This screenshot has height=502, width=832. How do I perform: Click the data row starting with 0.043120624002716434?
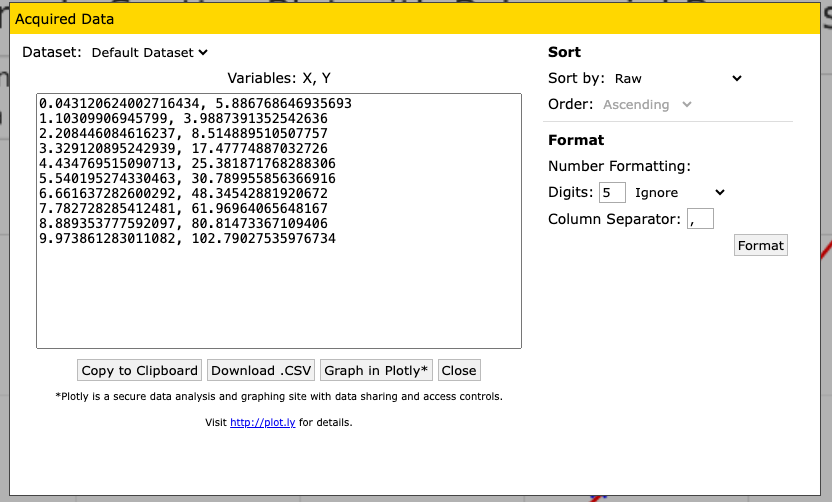pos(195,103)
